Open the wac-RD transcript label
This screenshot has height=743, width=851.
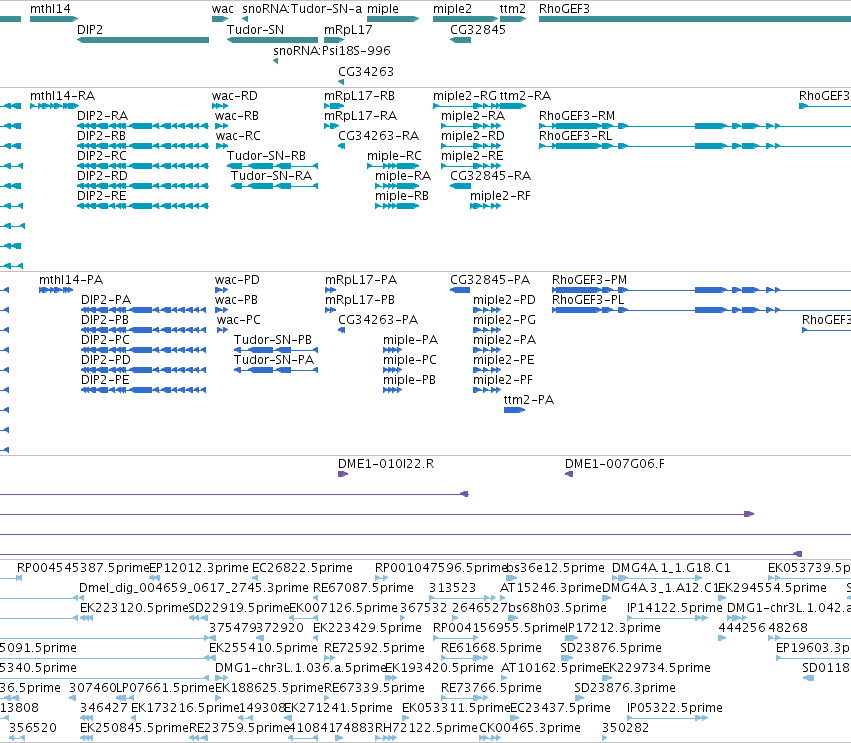point(234,96)
